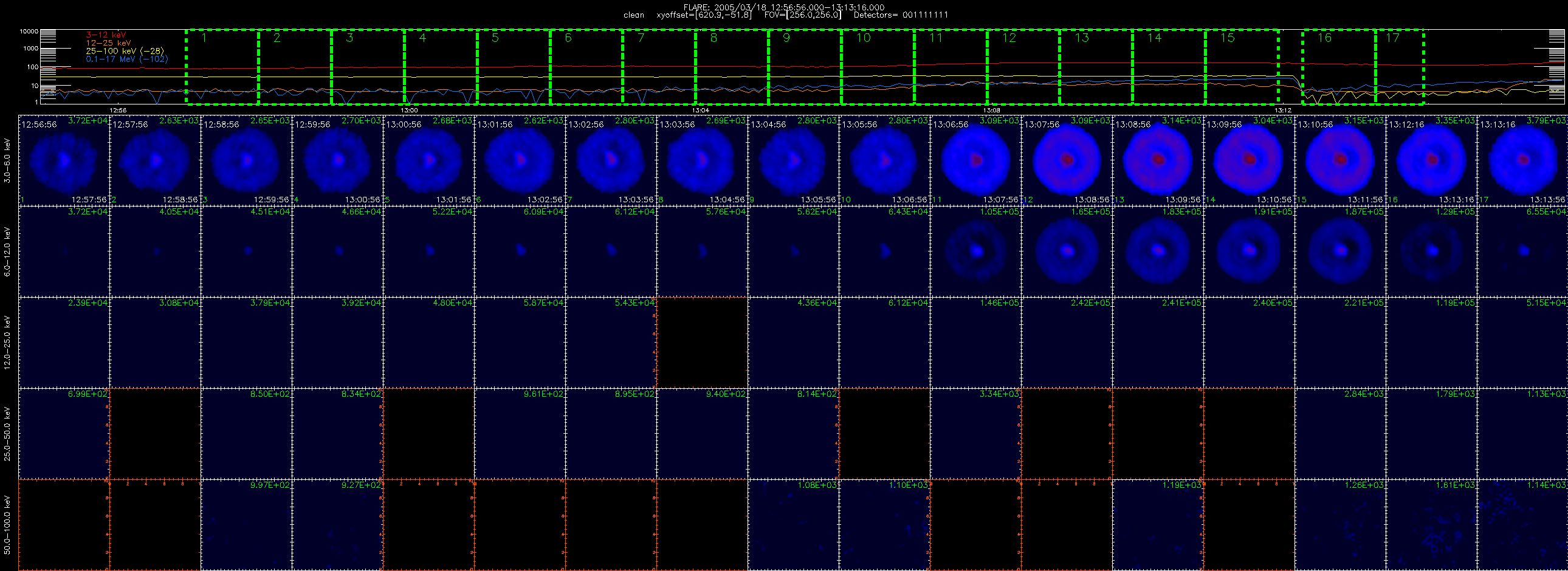1568x571 pixels.
Task: Select the 'Detectors= 001111111' header text
Action: coord(901,15)
